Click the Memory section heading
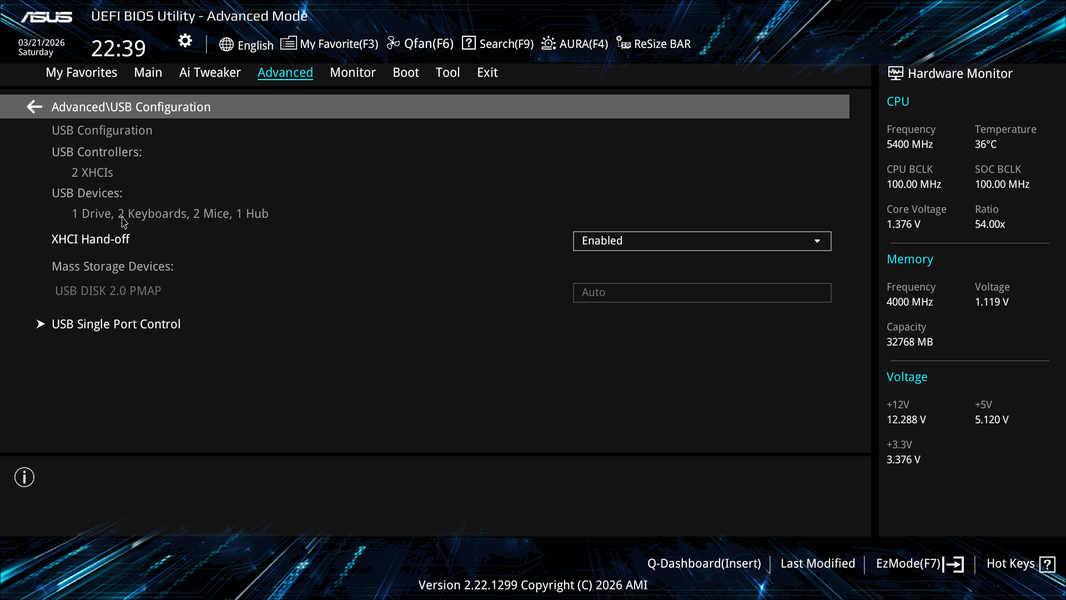 click(910, 259)
